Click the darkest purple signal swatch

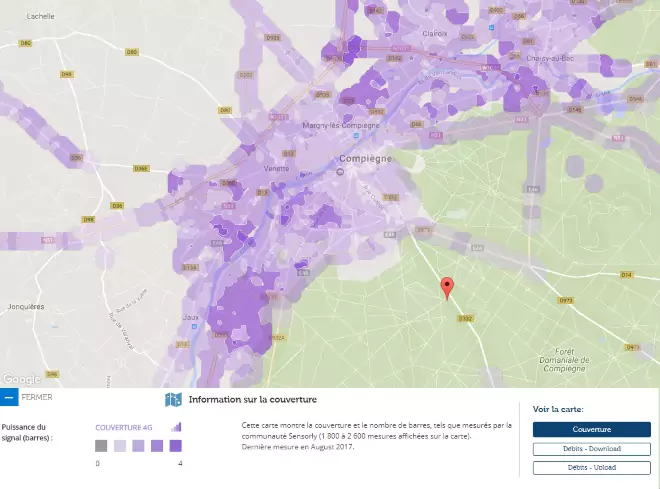click(x=175, y=446)
